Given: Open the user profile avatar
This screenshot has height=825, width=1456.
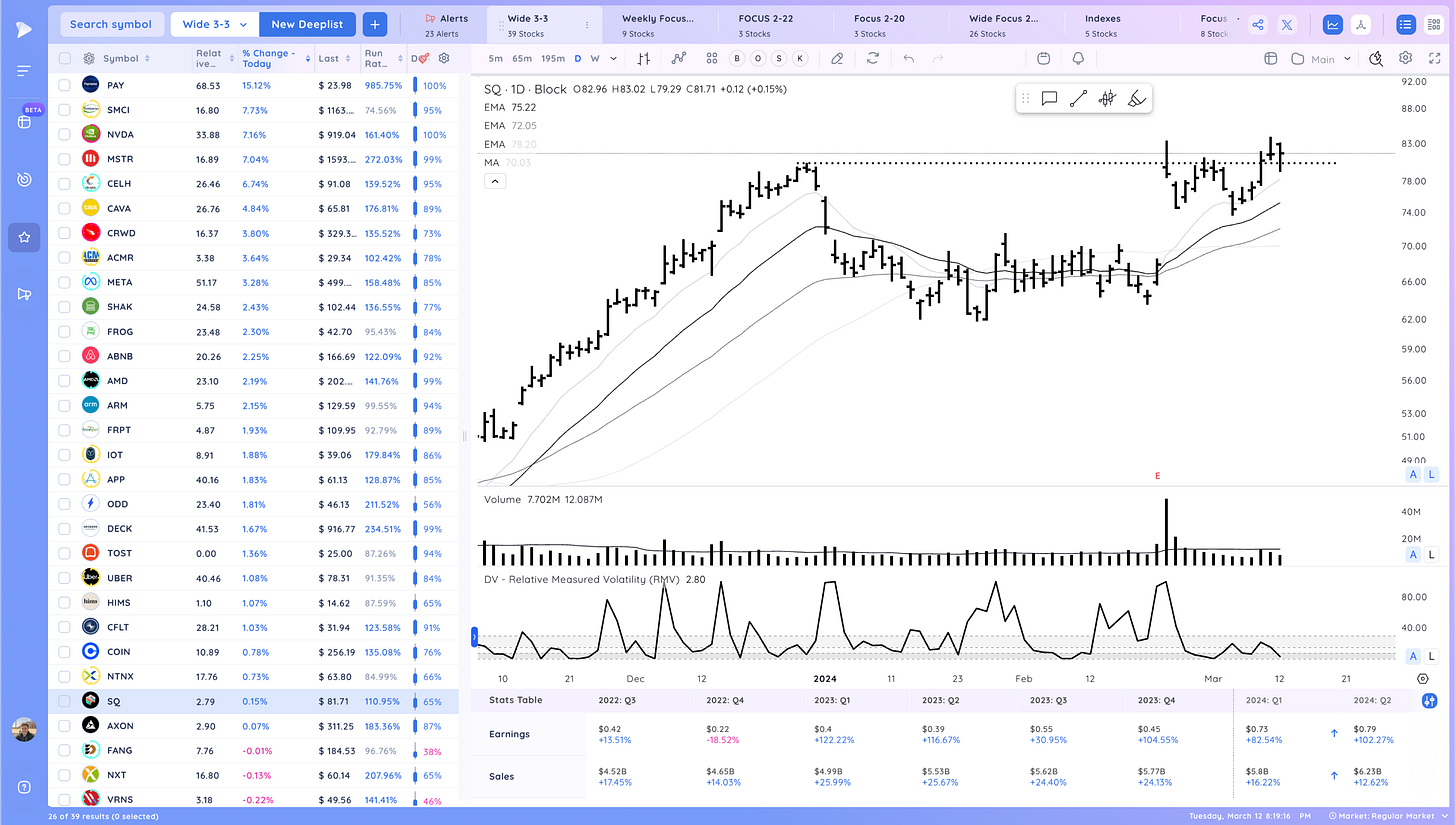Looking at the screenshot, I should click(x=24, y=731).
